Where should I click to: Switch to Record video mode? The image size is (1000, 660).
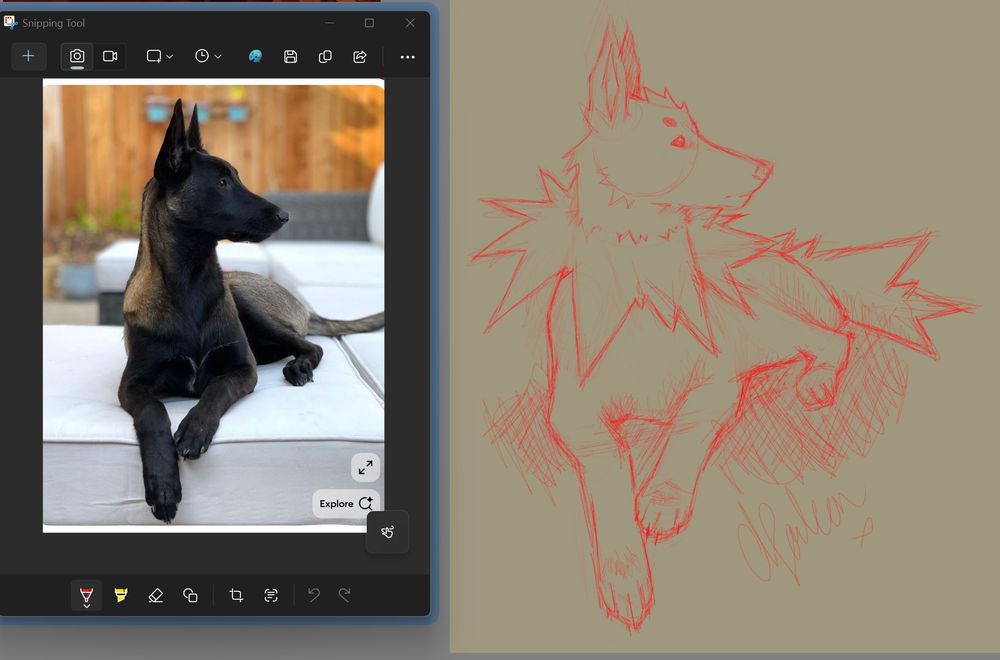pos(110,56)
